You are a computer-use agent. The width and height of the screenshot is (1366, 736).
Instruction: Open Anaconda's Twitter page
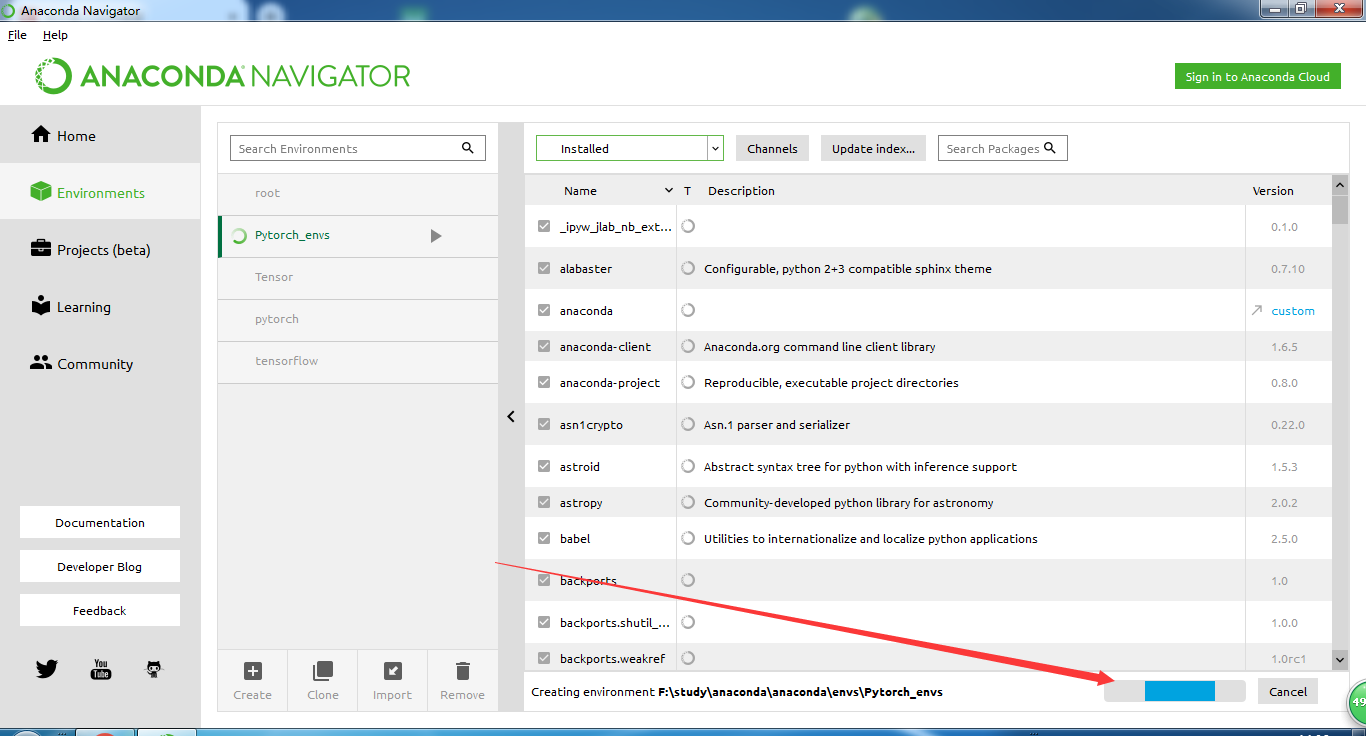pyautogui.click(x=47, y=669)
